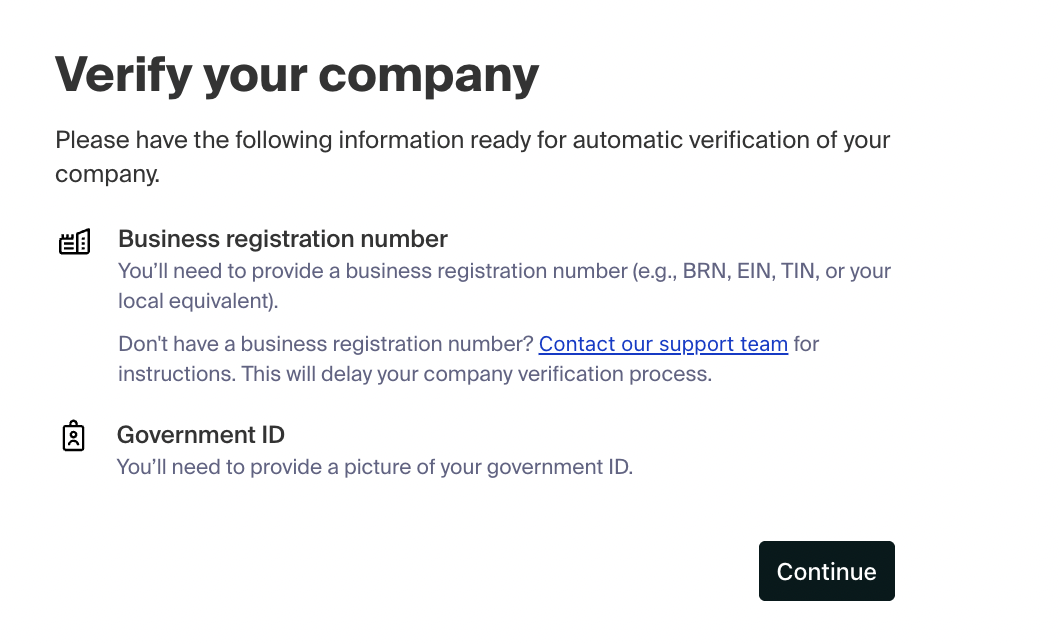
Task: Click the government ID badge icon
Action: [x=73, y=436]
